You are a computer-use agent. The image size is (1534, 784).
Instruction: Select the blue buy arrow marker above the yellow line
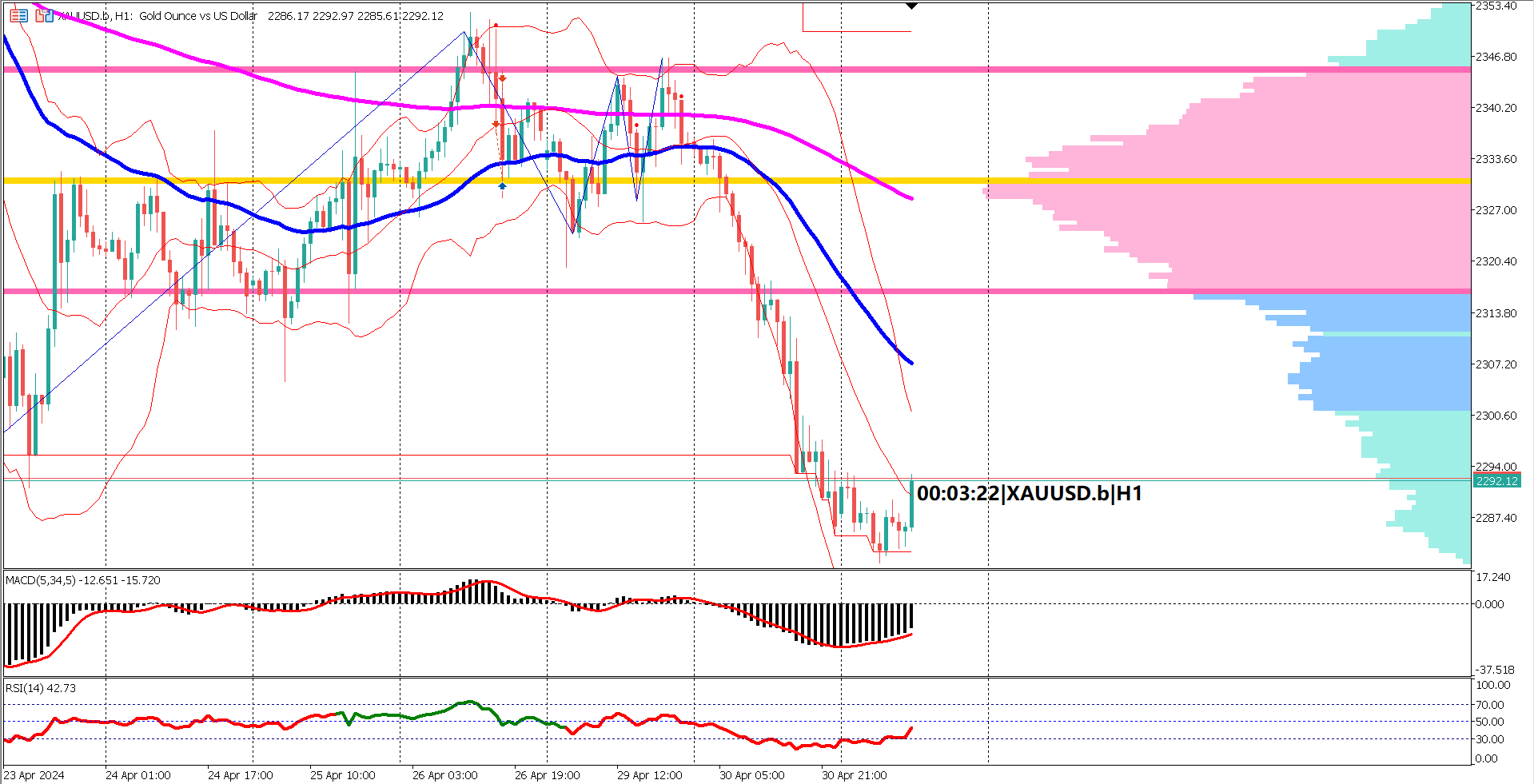pyautogui.click(x=502, y=185)
